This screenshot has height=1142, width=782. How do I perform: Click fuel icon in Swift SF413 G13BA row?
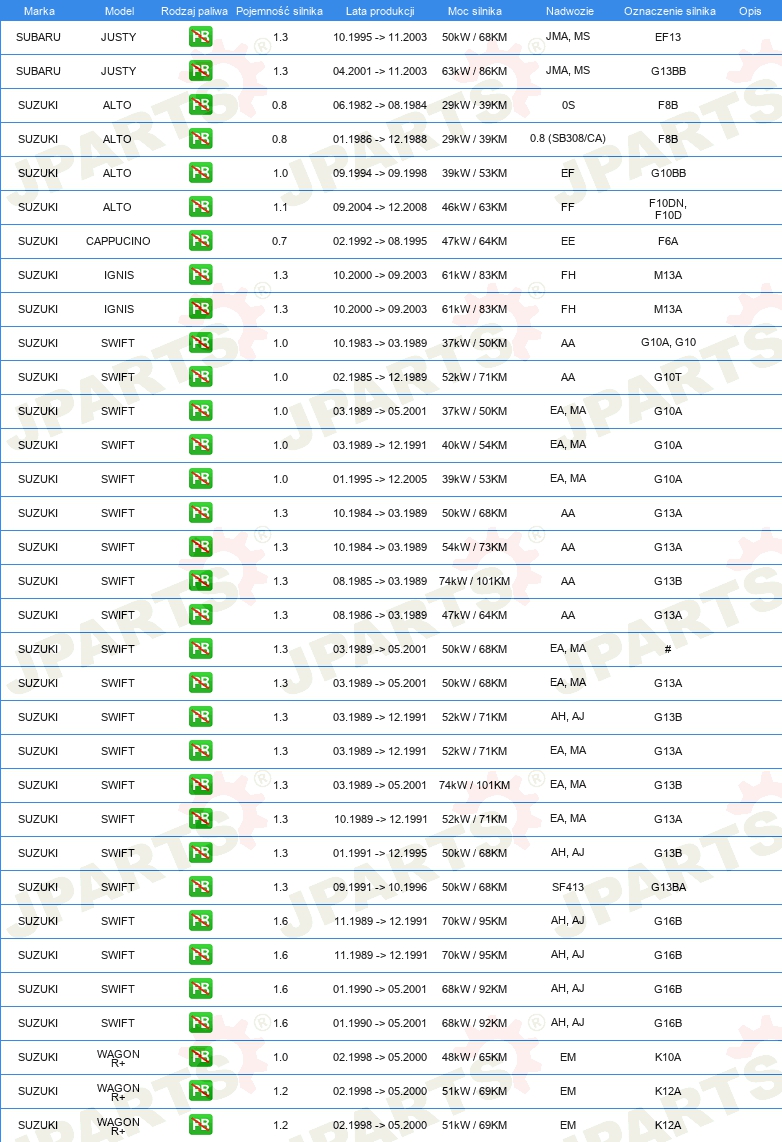(x=200, y=886)
